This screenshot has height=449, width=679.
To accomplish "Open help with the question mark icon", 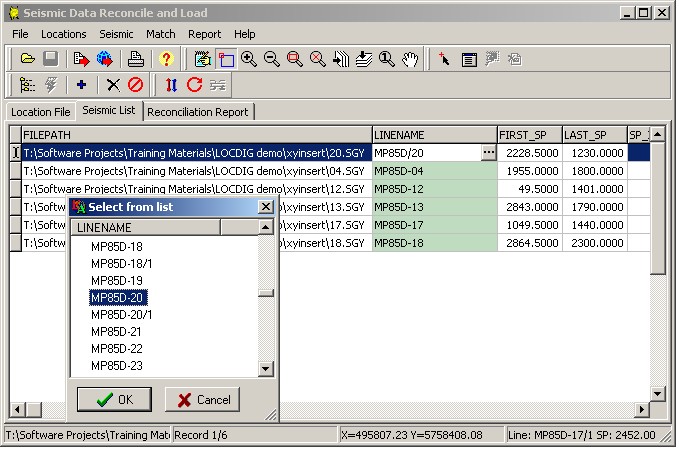I will [x=167, y=60].
